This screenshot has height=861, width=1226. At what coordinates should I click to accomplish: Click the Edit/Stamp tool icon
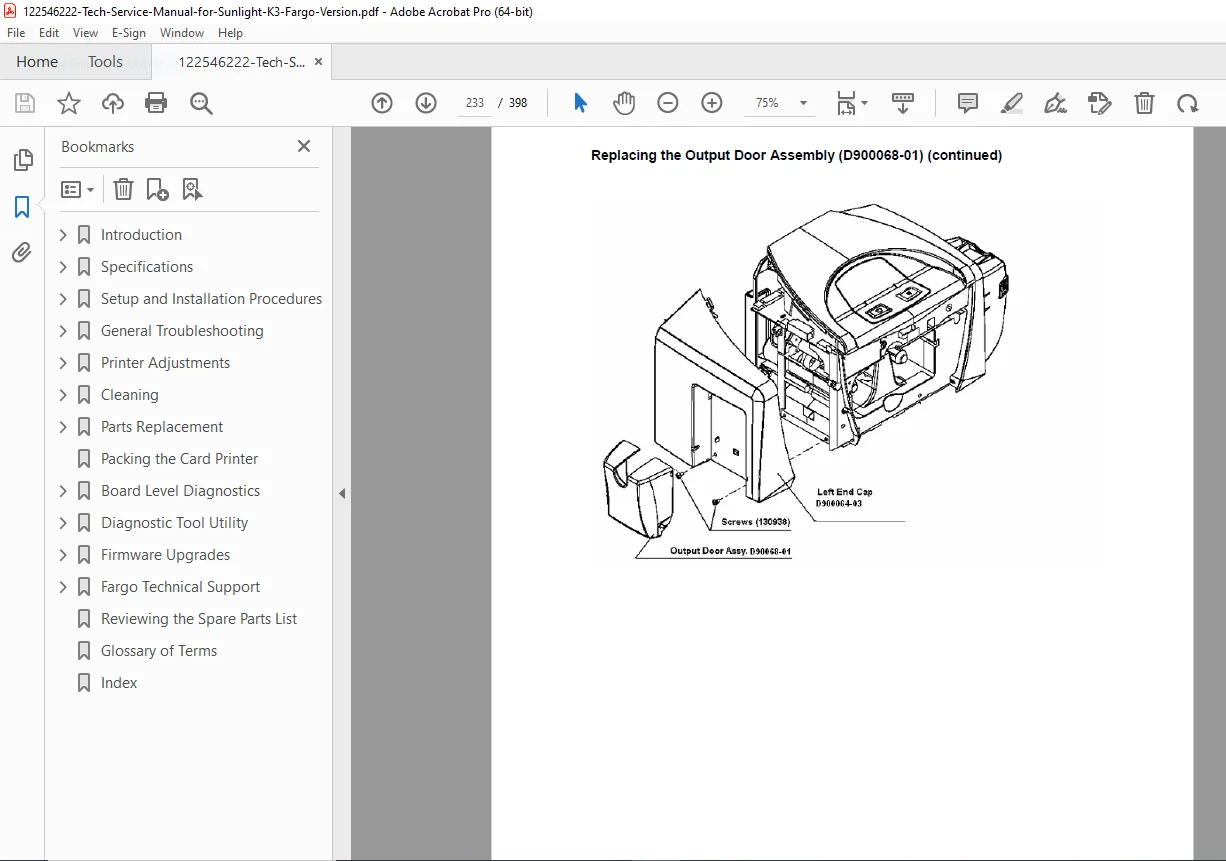pyautogui.click(x=1100, y=103)
